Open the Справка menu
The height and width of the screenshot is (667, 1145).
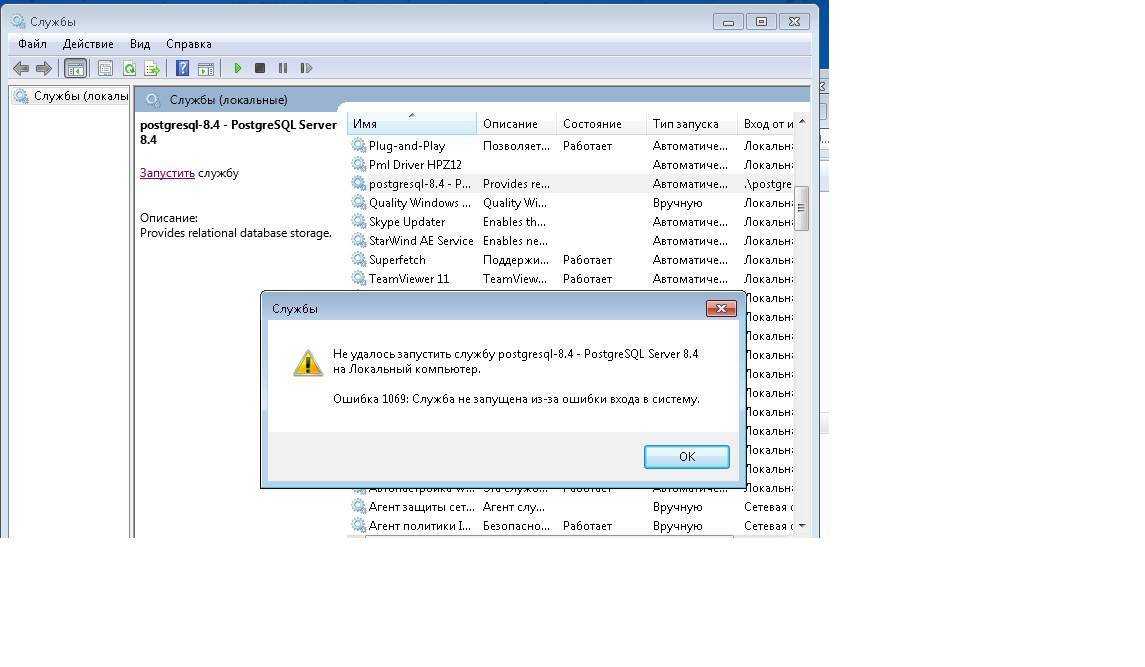(188, 44)
